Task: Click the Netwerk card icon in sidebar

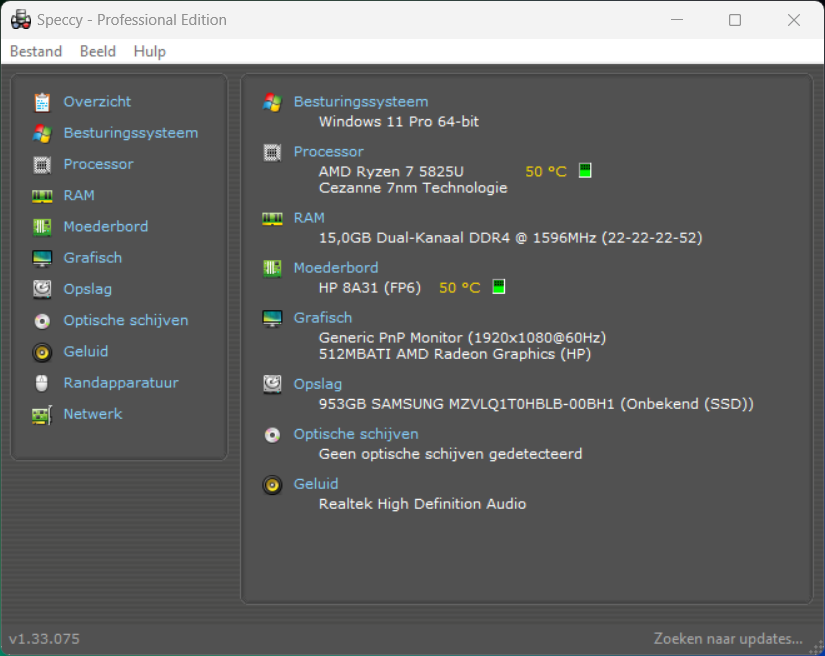Action: pyautogui.click(x=42, y=415)
